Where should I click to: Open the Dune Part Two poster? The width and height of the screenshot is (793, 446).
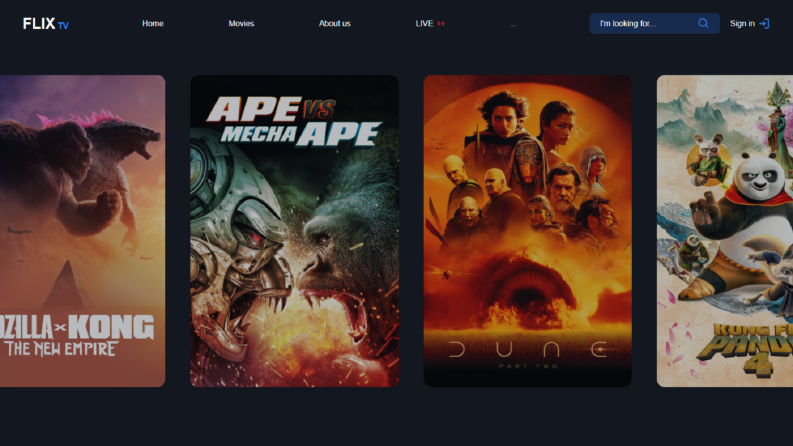[x=527, y=231]
